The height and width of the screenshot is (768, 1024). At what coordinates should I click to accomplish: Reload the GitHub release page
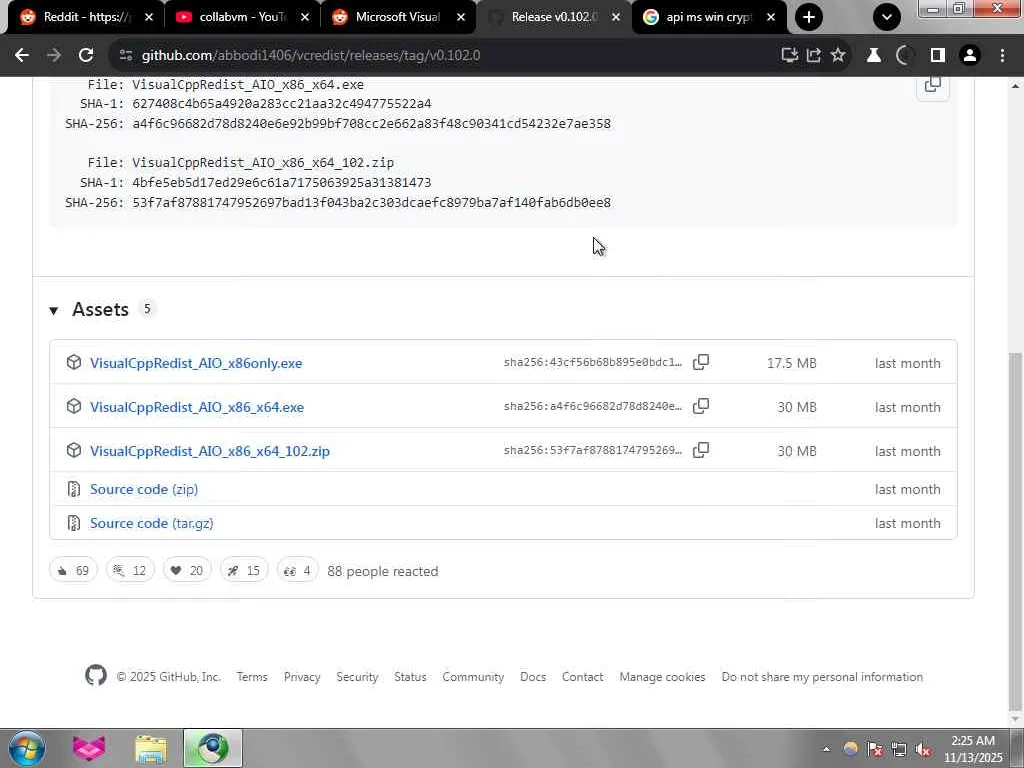[86, 56]
